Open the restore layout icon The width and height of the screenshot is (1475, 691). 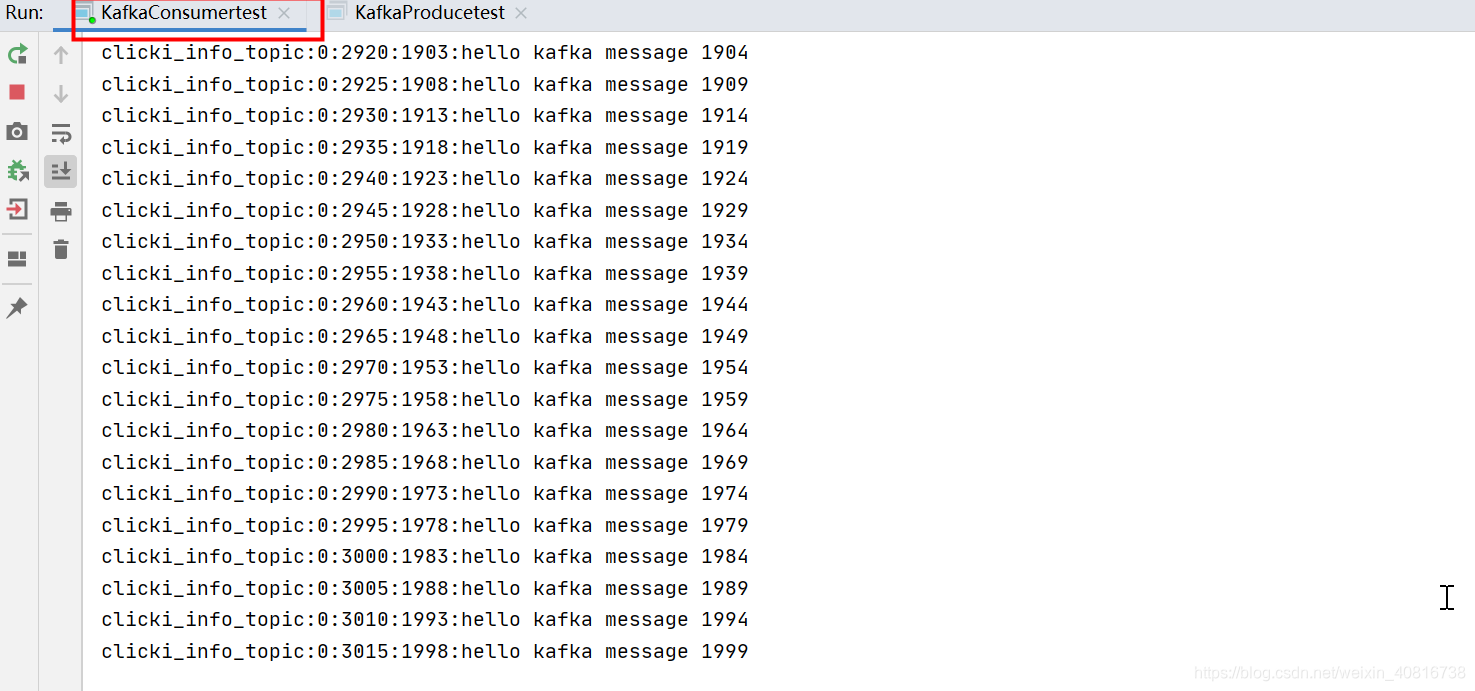tap(16, 259)
